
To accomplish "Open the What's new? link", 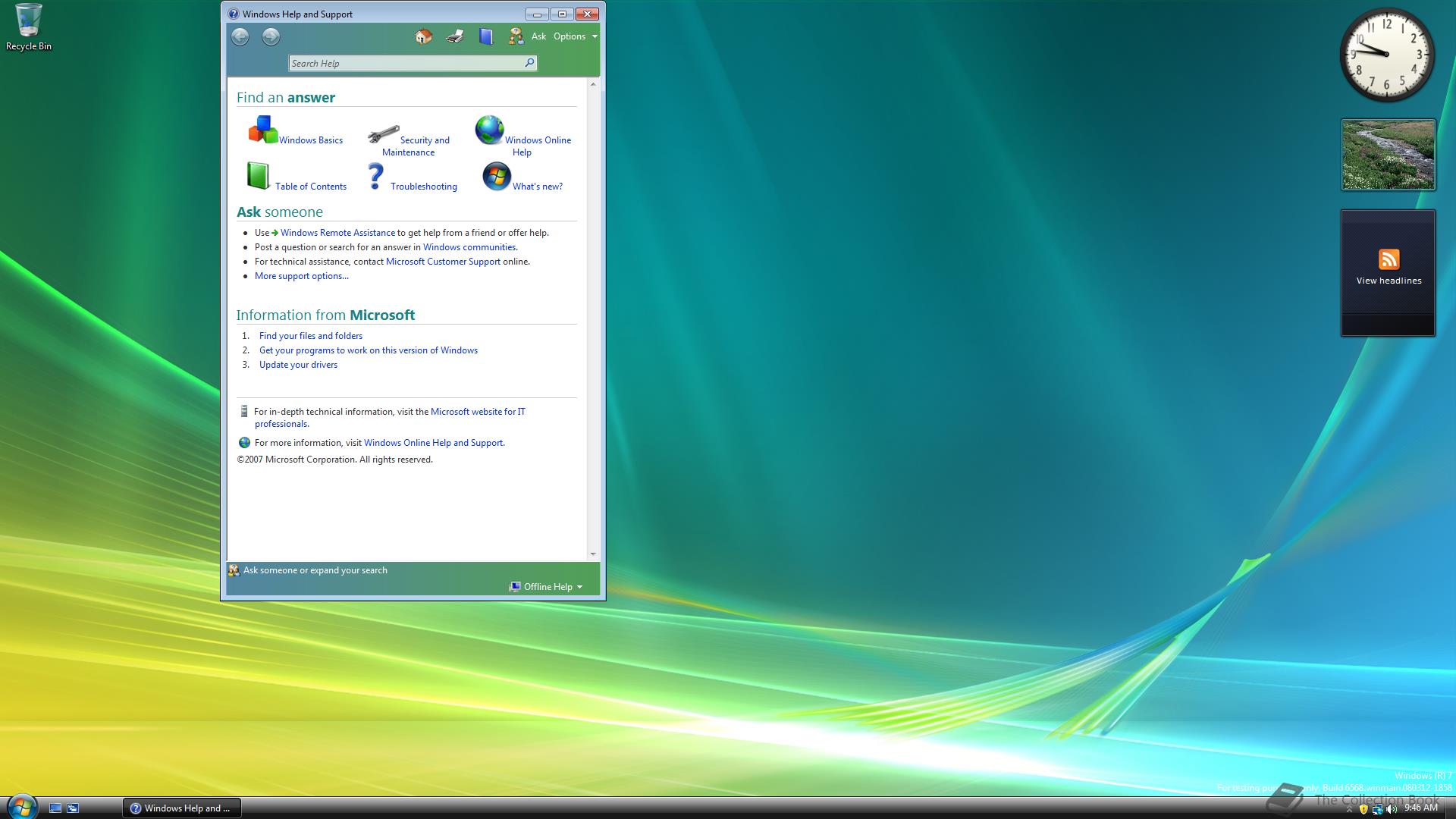I will click(x=538, y=187).
